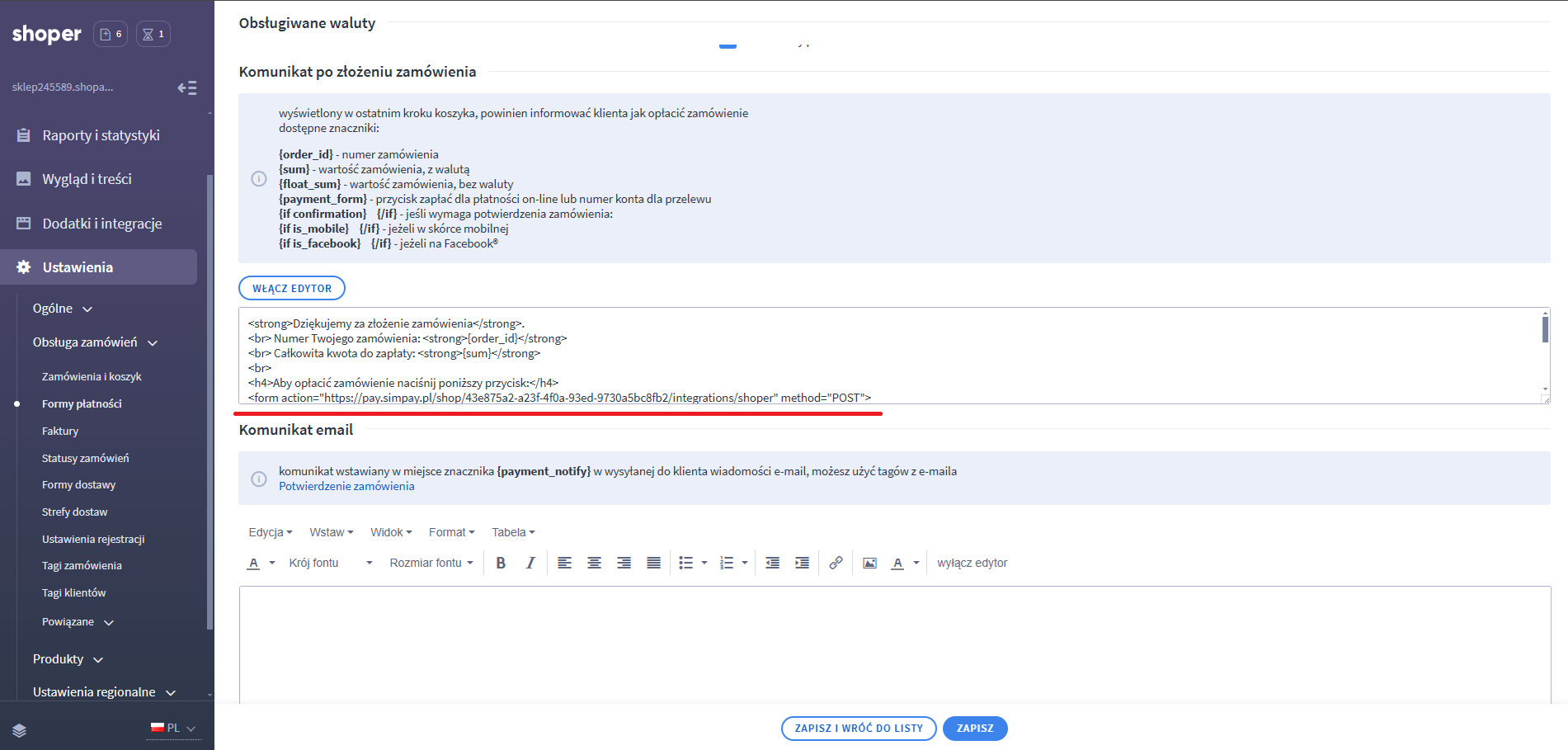Open the Widok editor menu
Viewport: 1568px width, 750px height.
click(391, 532)
